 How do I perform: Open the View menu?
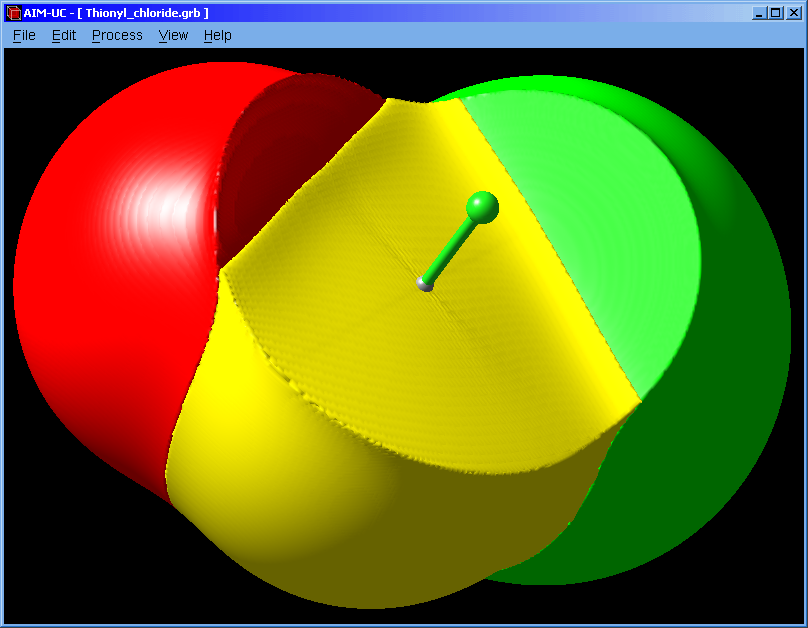173,35
